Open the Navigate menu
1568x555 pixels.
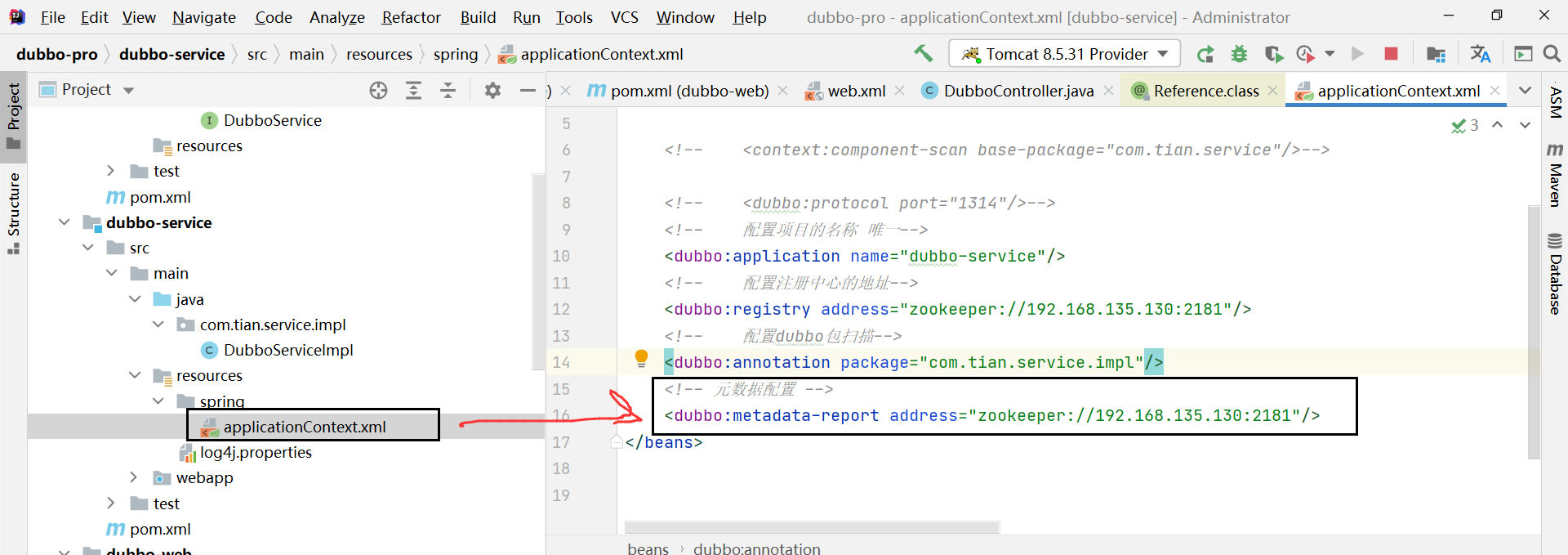[204, 17]
